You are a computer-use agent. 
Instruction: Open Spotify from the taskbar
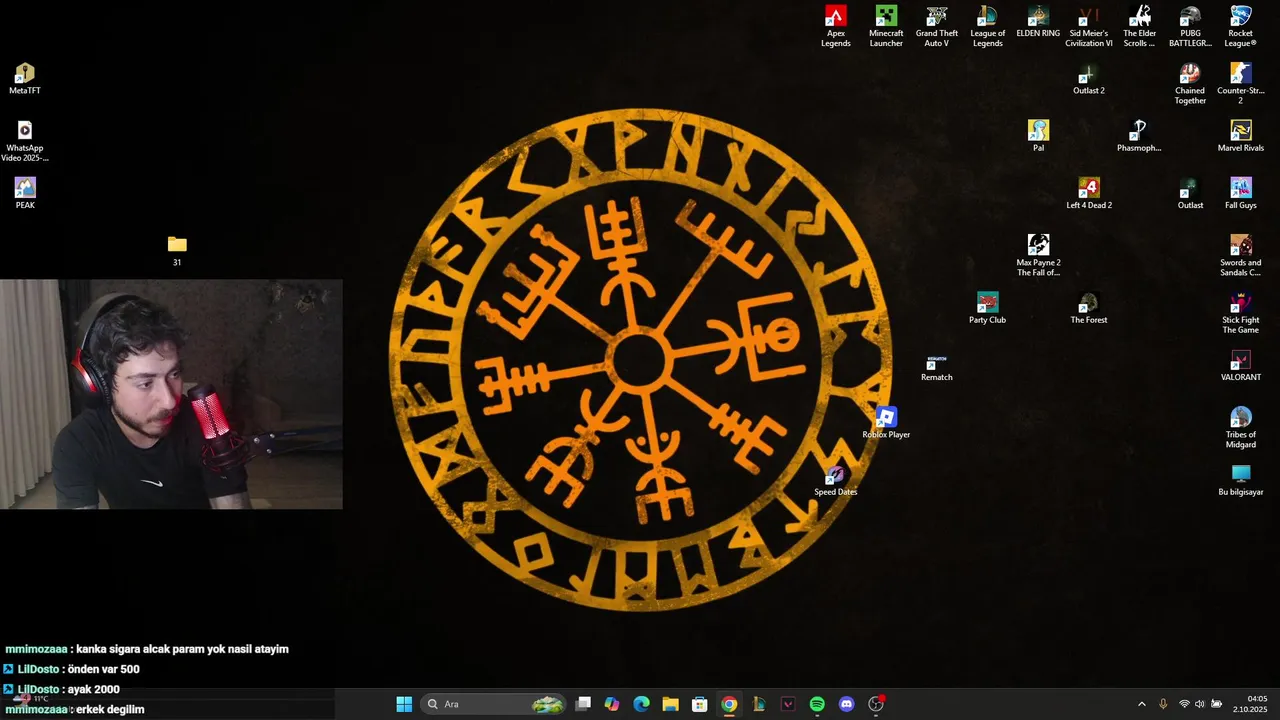[x=817, y=704]
